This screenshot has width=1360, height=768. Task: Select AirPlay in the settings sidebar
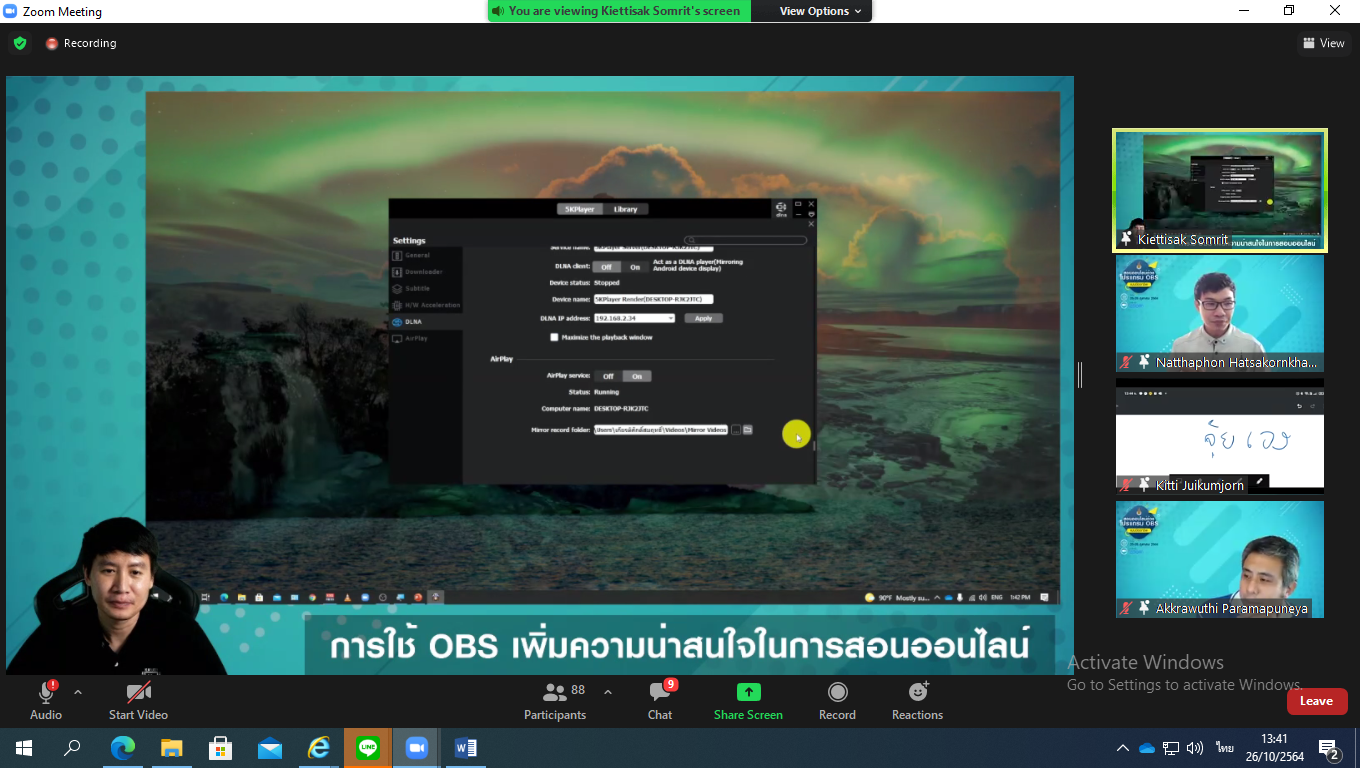pos(426,338)
